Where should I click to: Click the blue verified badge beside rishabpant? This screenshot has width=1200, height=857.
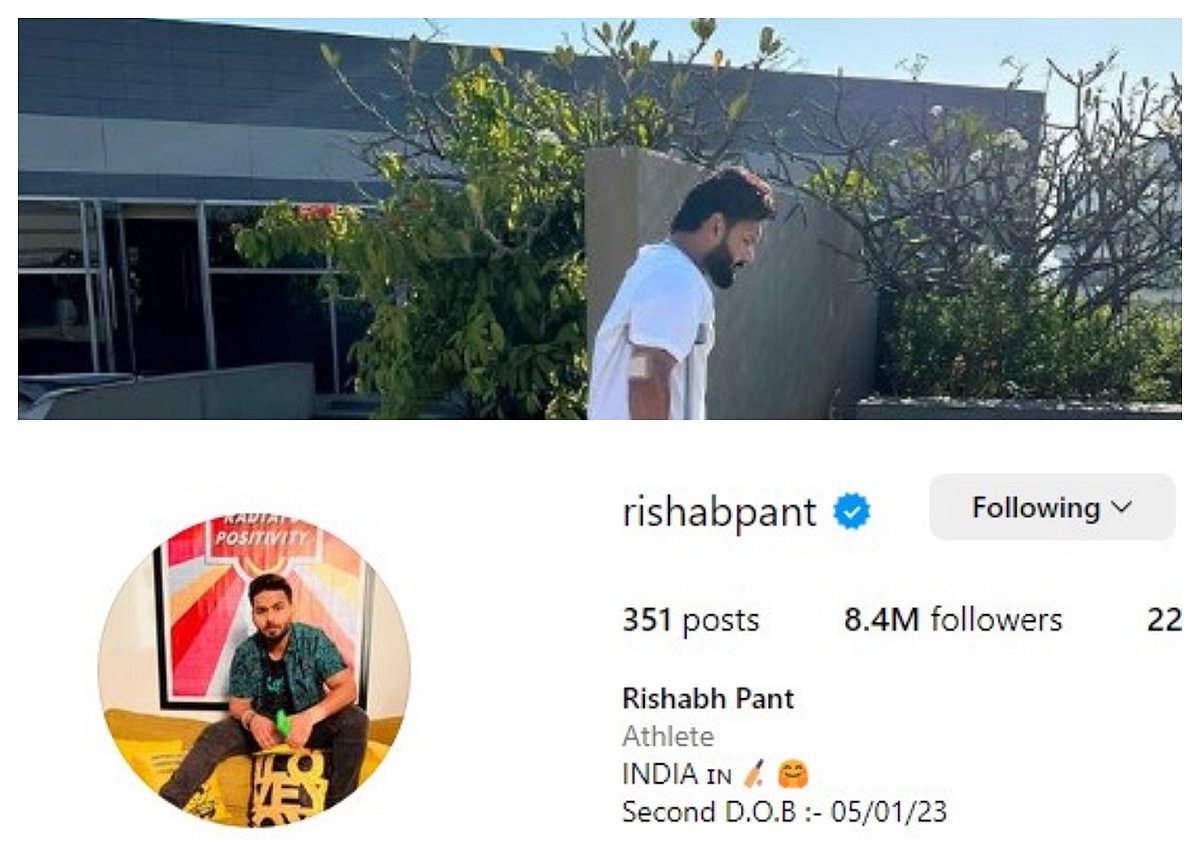coord(852,512)
